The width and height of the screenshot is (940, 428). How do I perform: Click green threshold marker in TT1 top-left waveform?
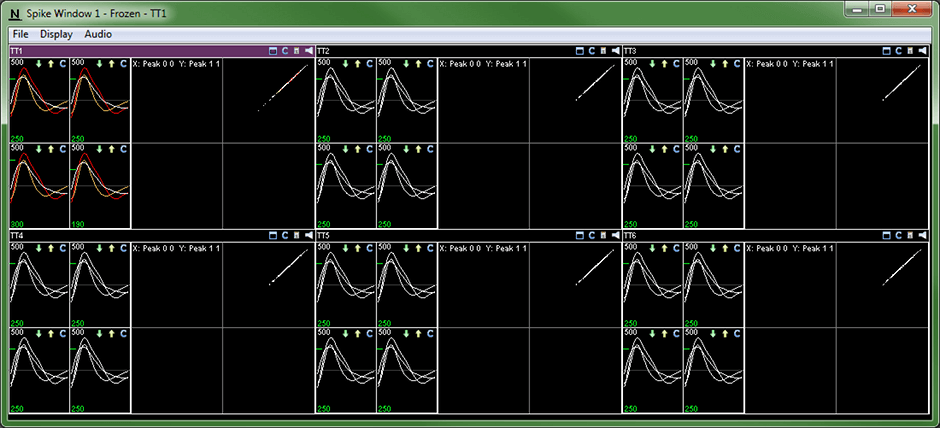[13, 77]
